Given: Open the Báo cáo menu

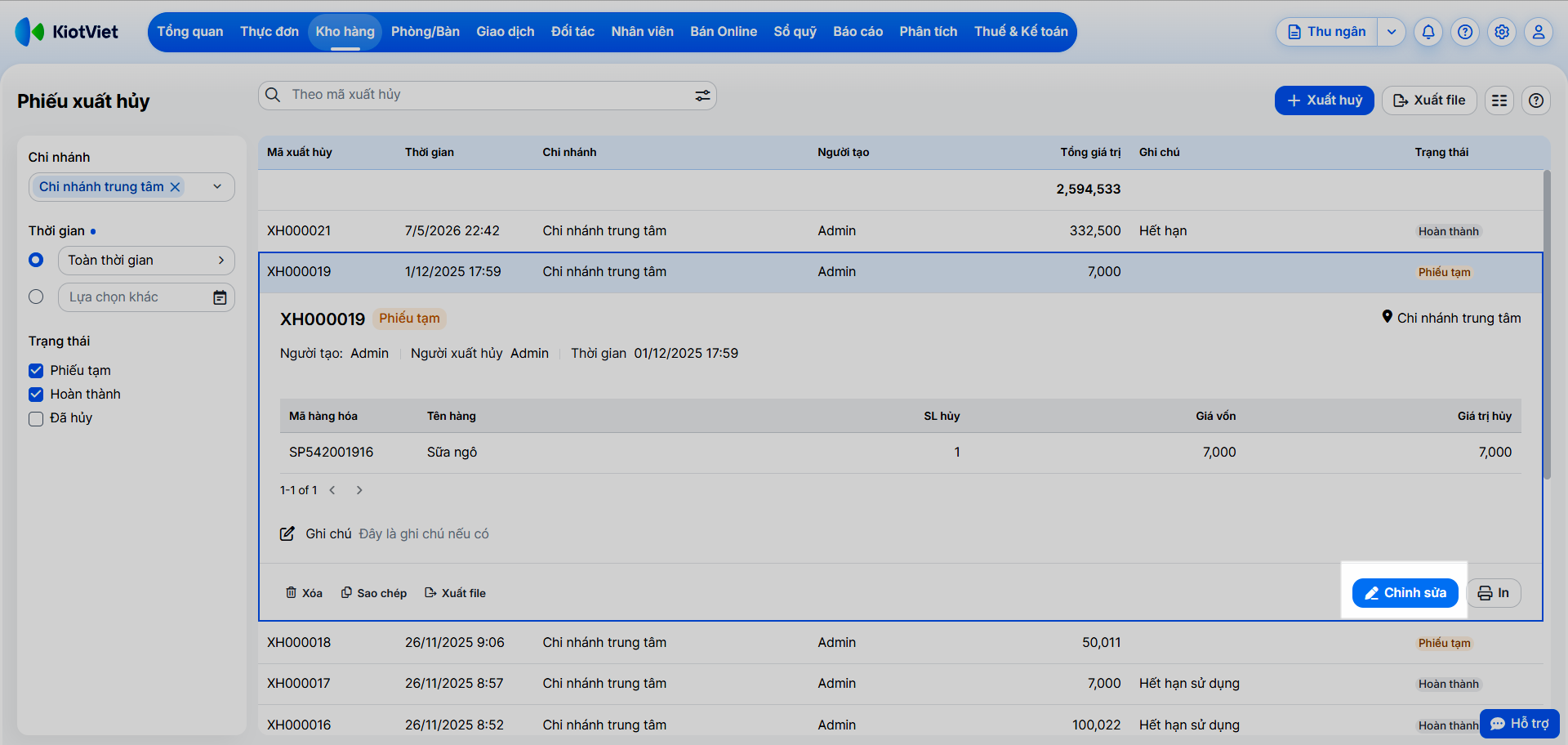Looking at the screenshot, I should (857, 32).
